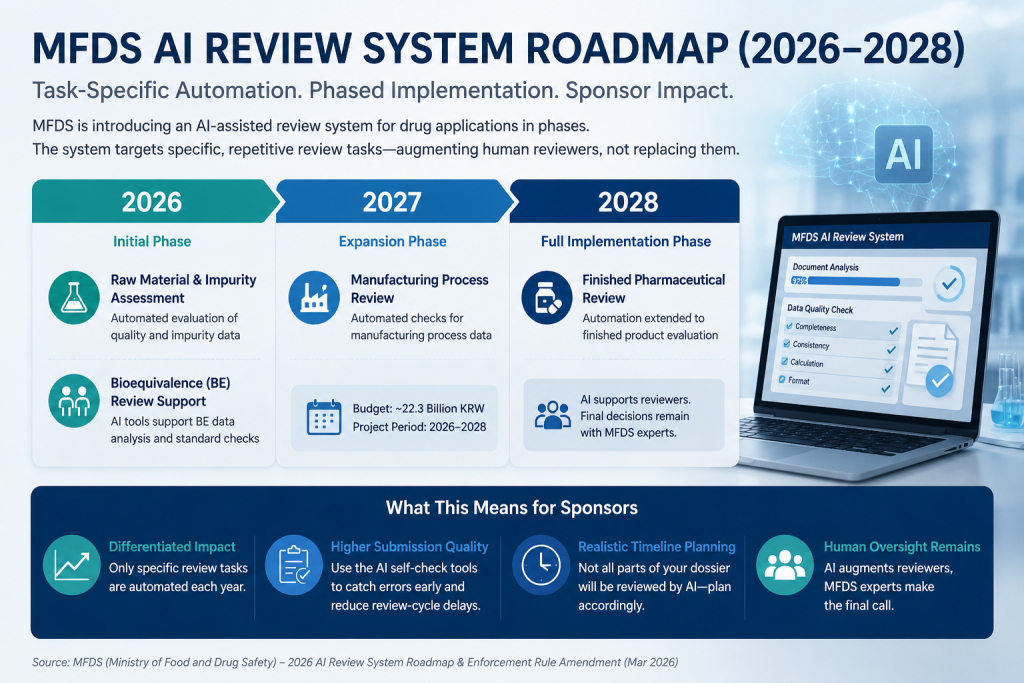Click the flask icon for Raw Material Assessment
1024x683 pixels.
tap(74, 297)
